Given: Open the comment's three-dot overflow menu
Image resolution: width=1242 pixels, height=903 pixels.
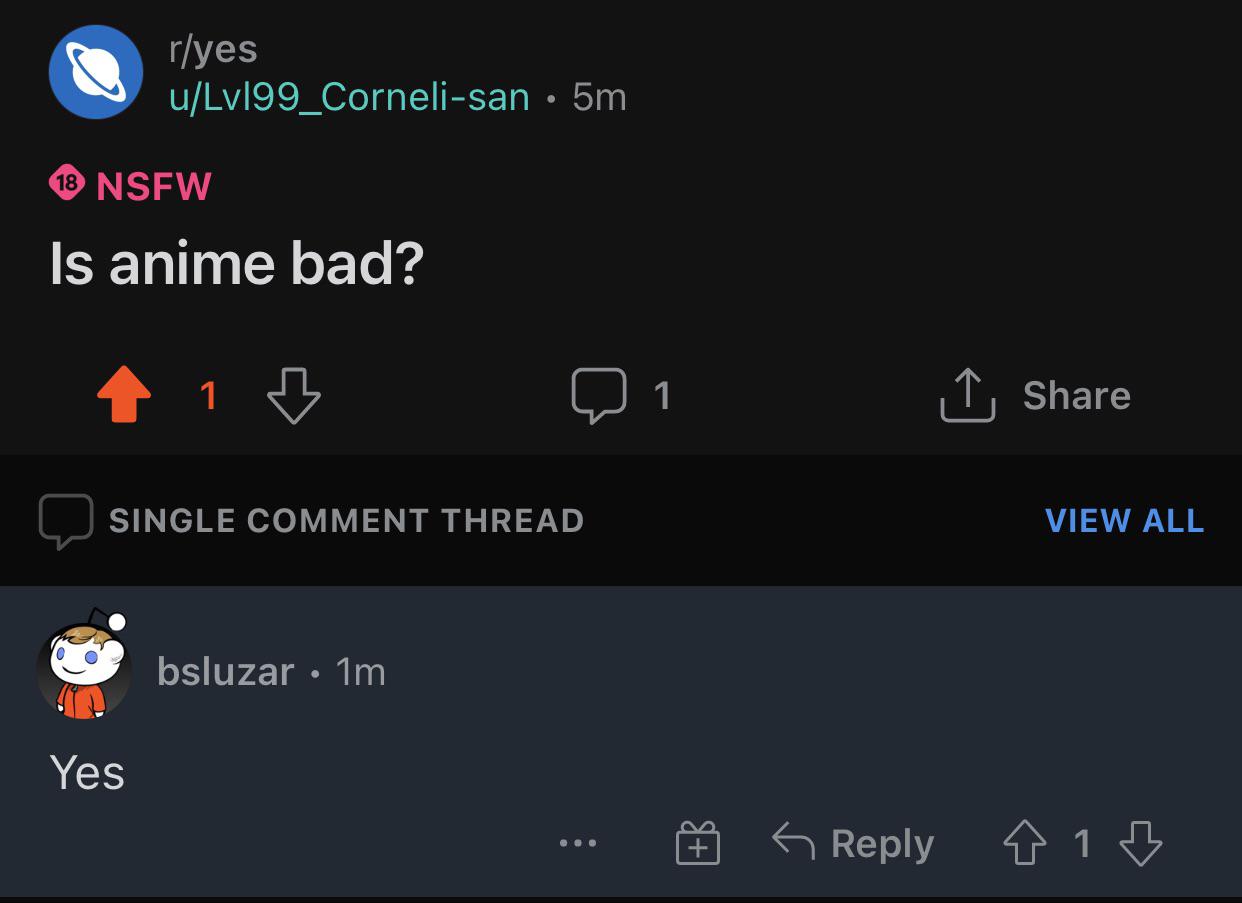Looking at the screenshot, I should [x=578, y=844].
